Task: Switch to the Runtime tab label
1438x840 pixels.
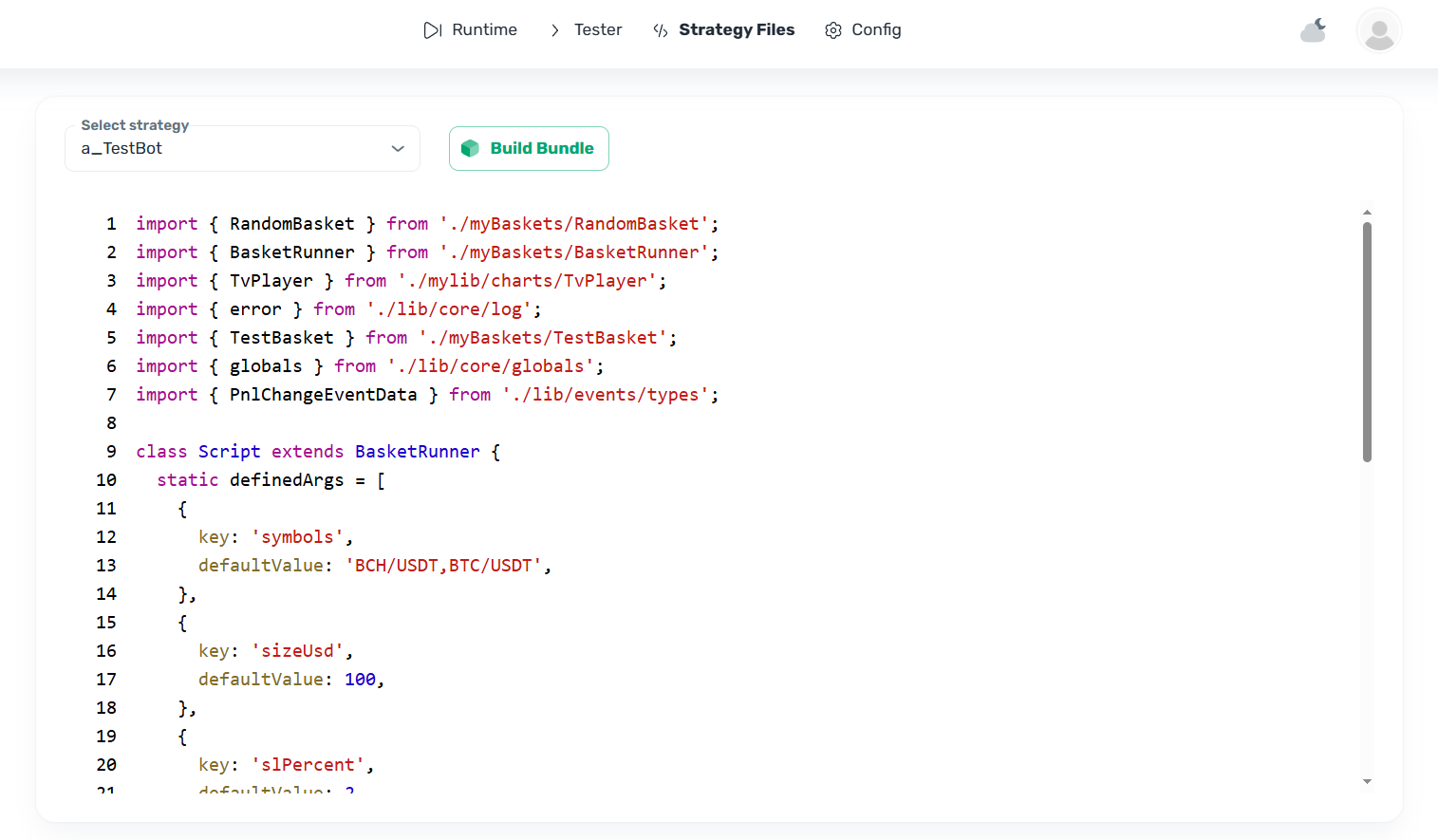Action: coord(484,30)
